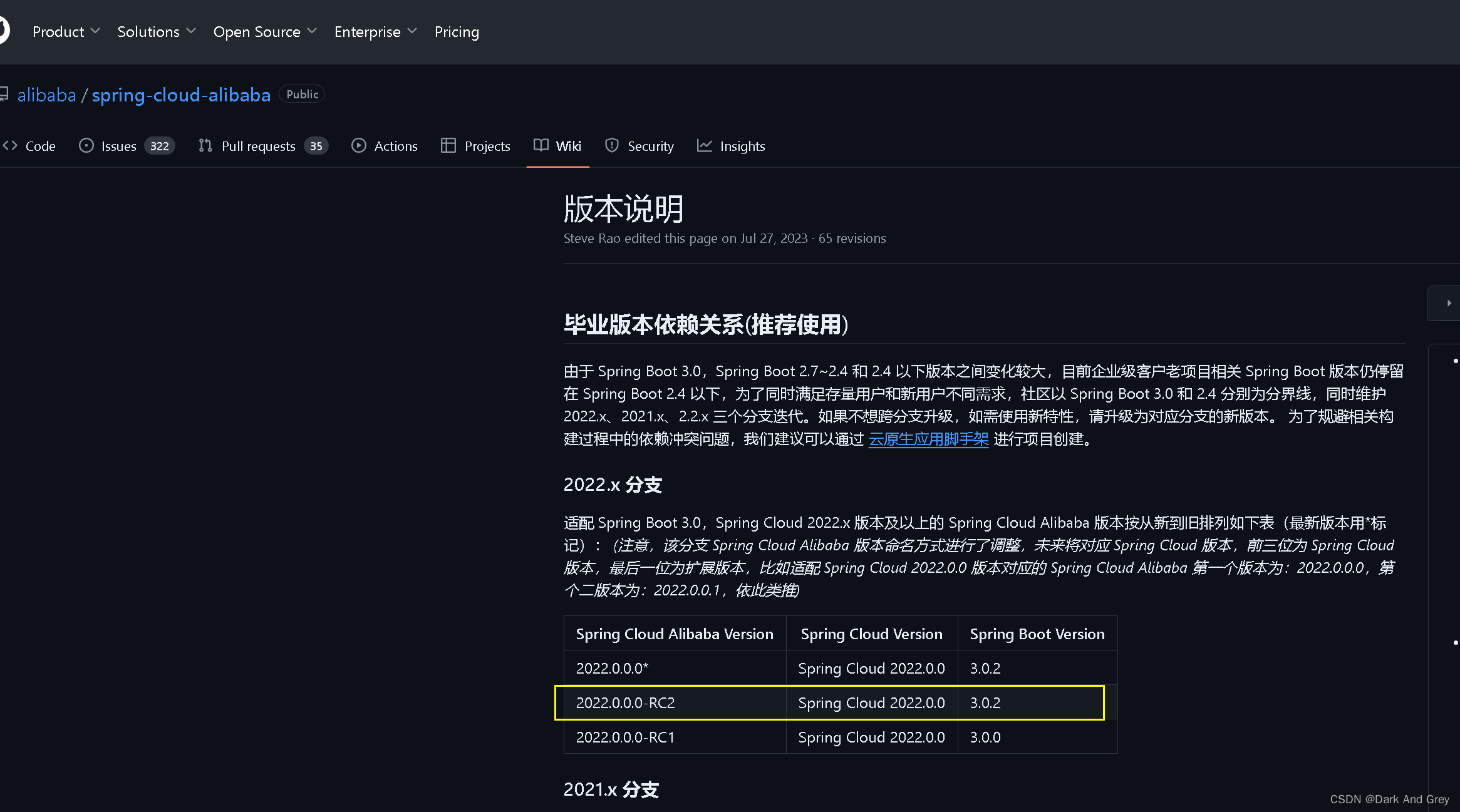
Task: Select the Wiki tab
Action: (557, 146)
